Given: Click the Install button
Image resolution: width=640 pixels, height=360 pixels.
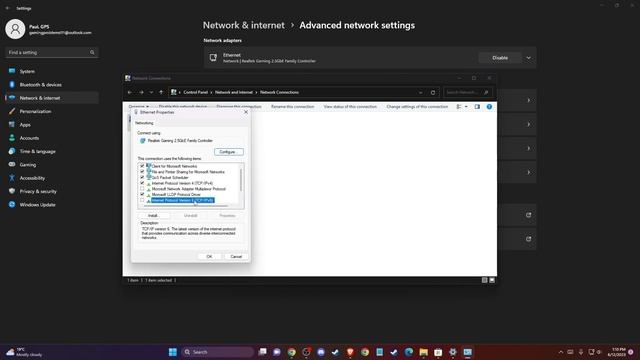Looking at the screenshot, I should pos(153,216).
